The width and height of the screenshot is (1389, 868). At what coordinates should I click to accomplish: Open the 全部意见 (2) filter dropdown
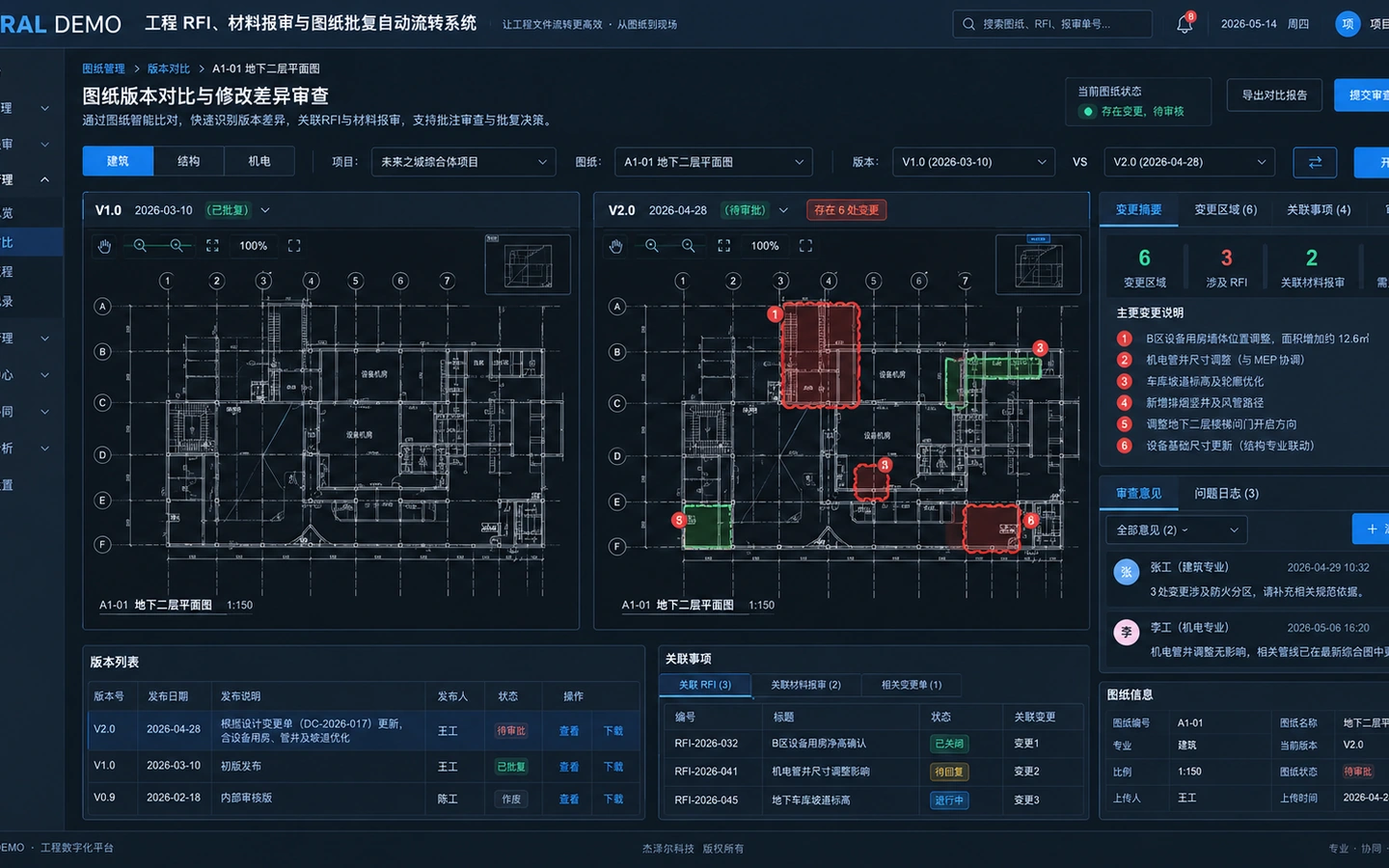(1177, 529)
